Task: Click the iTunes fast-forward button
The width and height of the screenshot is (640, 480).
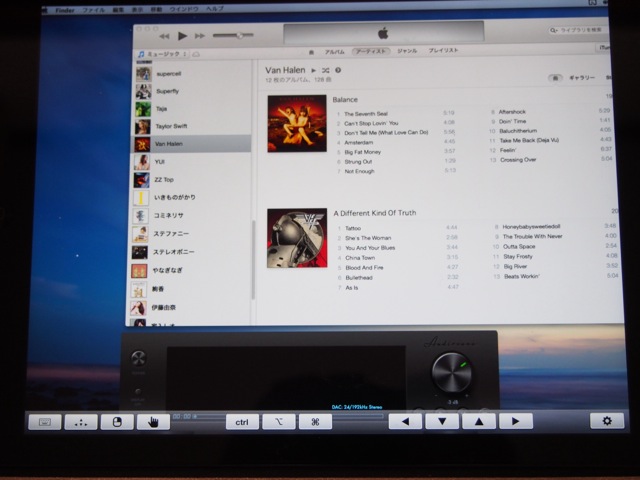Action: pos(200,36)
